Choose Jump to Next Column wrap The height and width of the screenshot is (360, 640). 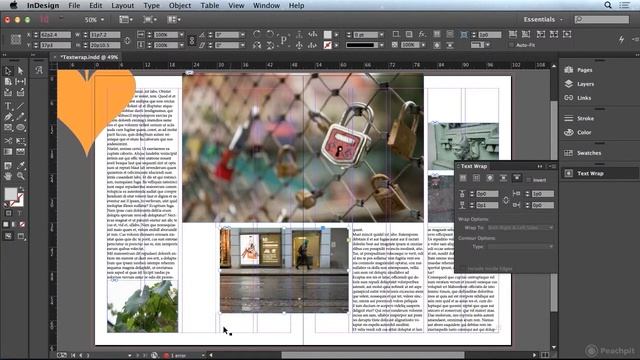coord(517,178)
